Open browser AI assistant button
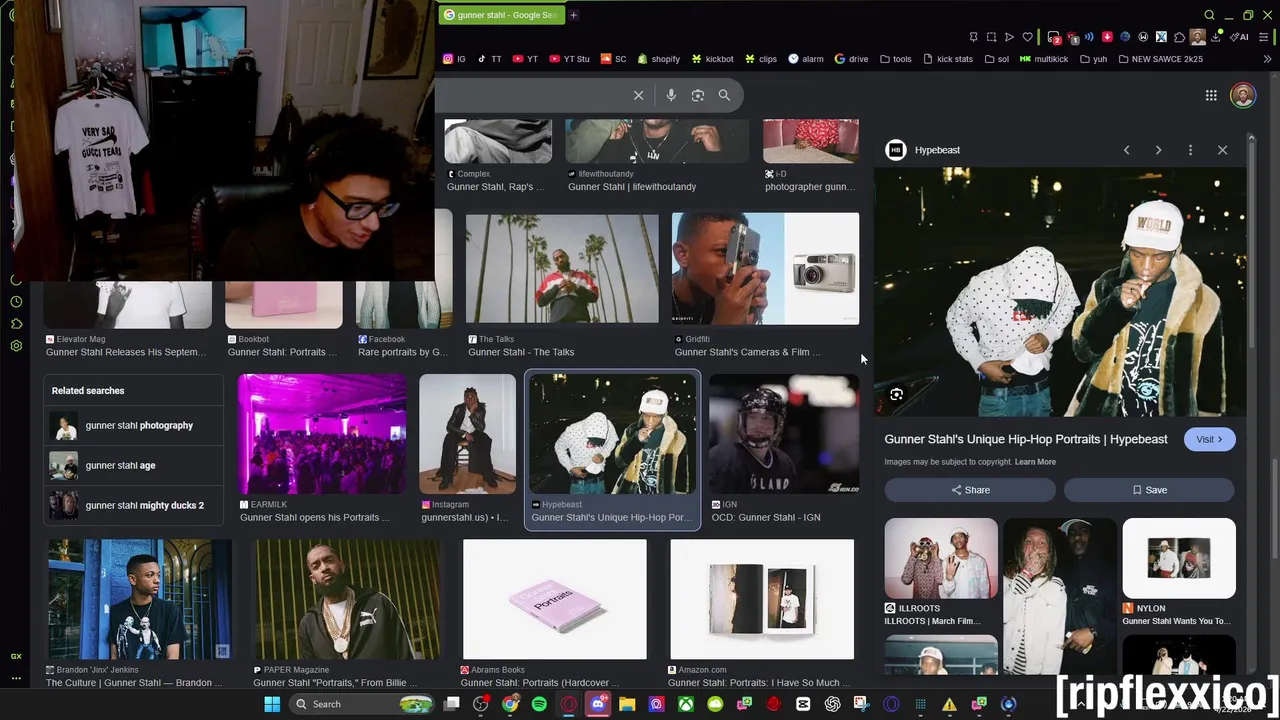 coord(1240,37)
